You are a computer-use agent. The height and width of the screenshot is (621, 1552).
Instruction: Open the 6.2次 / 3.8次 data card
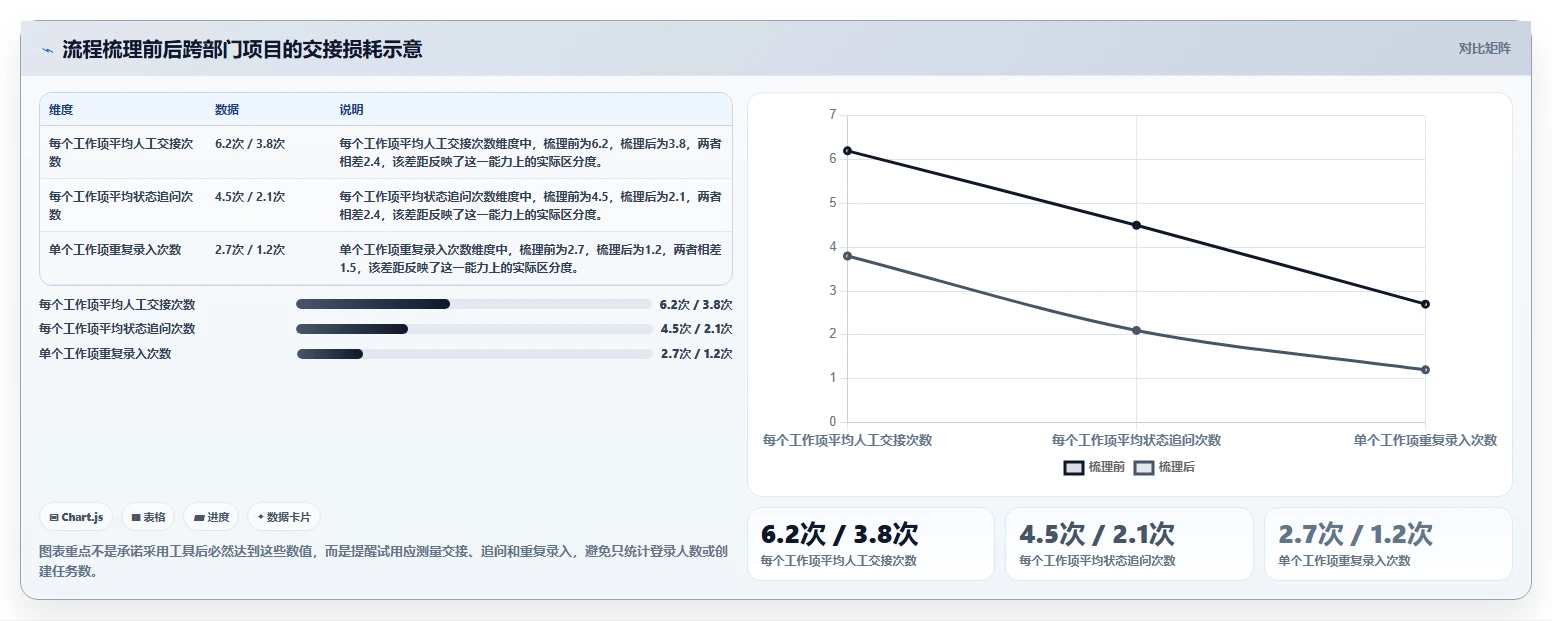point(871,544)
